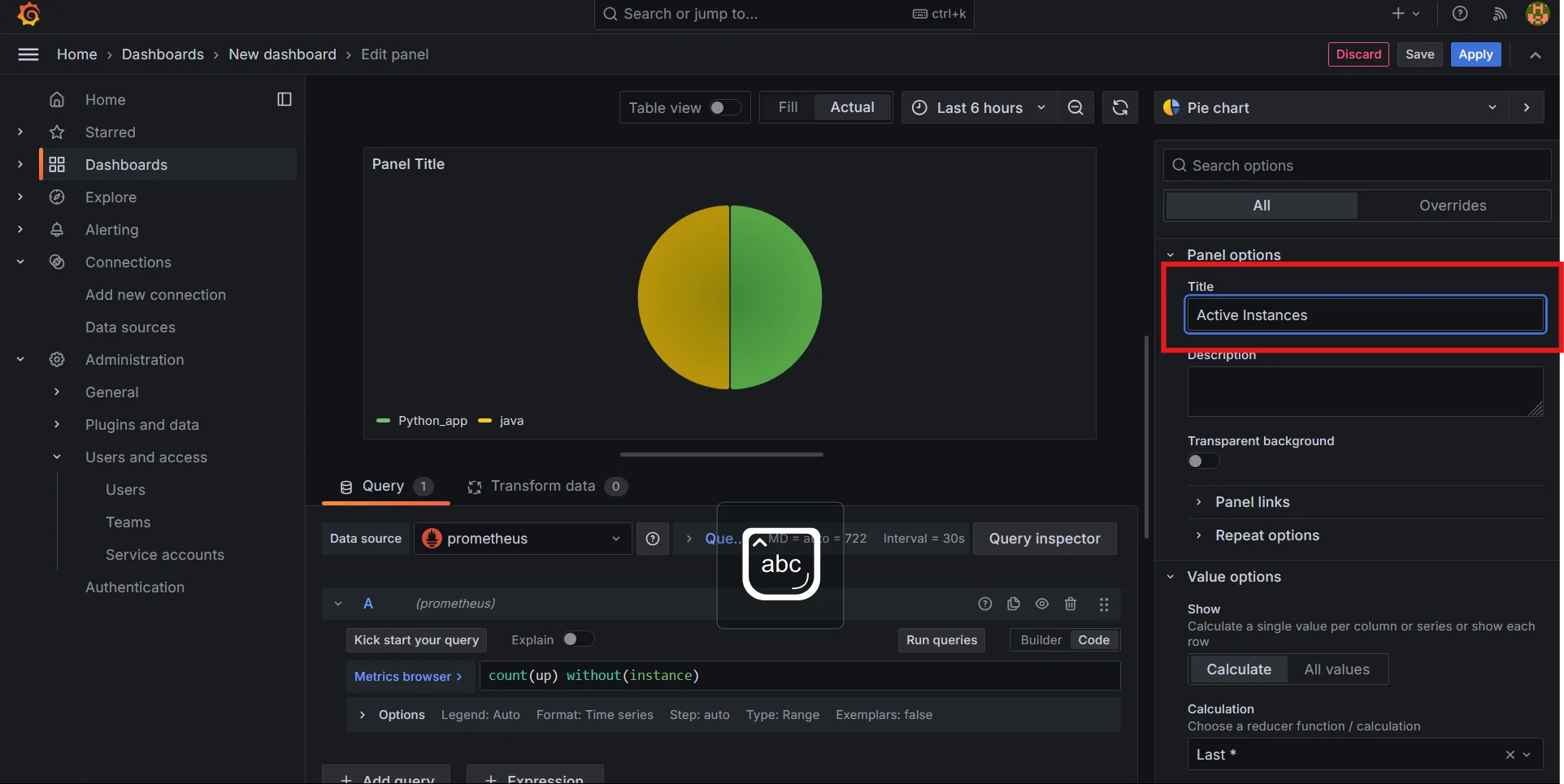Dock the sidebar menu panel icon
1564x784 pixels.
point(285,99)
